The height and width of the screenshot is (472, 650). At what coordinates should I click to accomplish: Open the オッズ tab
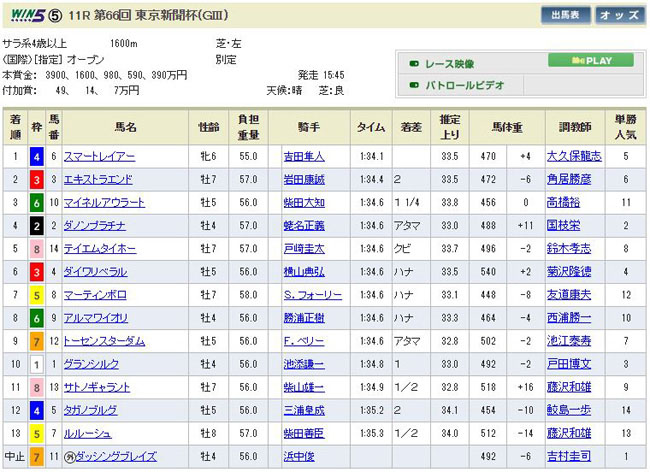pos(620,15)
